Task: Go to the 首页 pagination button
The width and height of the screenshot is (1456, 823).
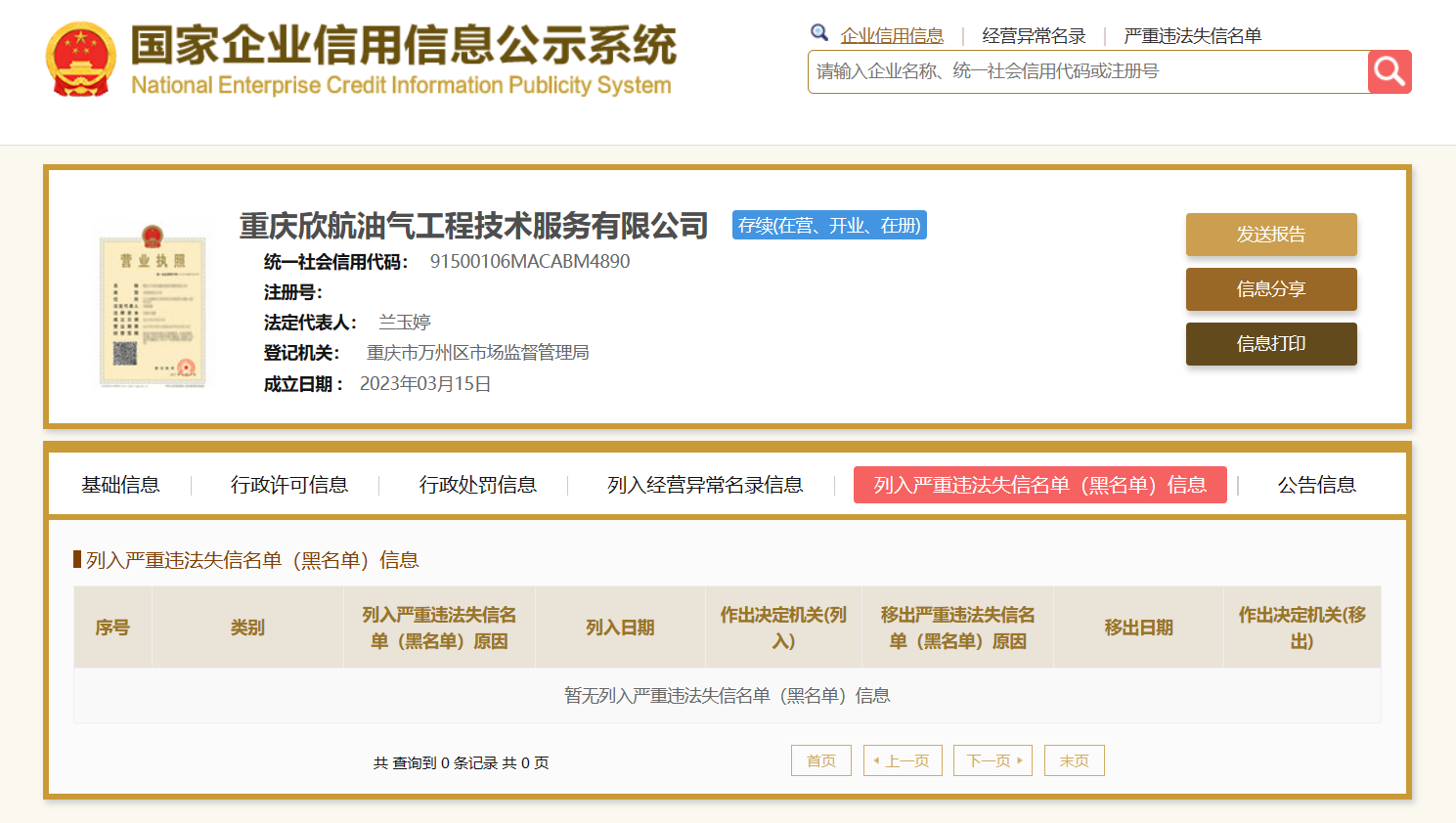Action: pos(821,760)
